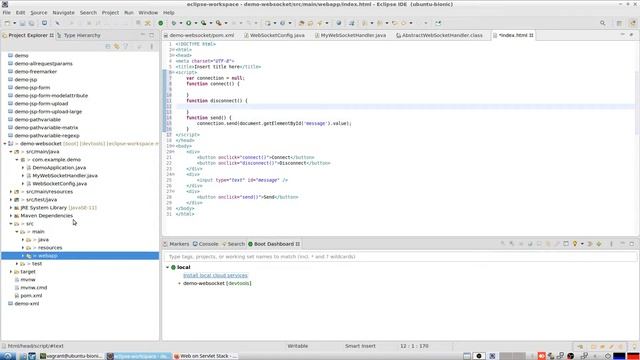Select the demo-xml project

27,304
